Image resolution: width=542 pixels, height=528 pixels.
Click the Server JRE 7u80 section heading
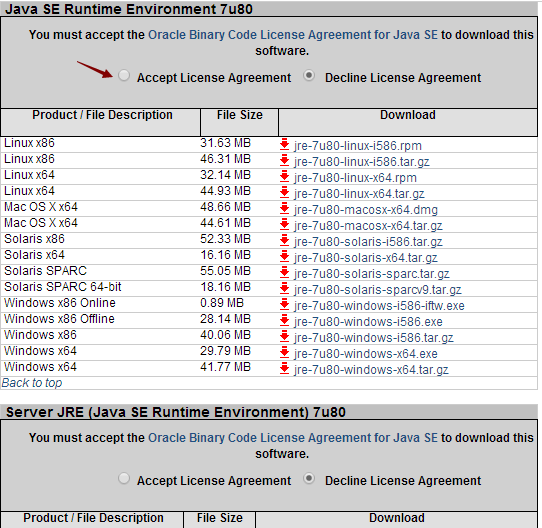(176, 412)
